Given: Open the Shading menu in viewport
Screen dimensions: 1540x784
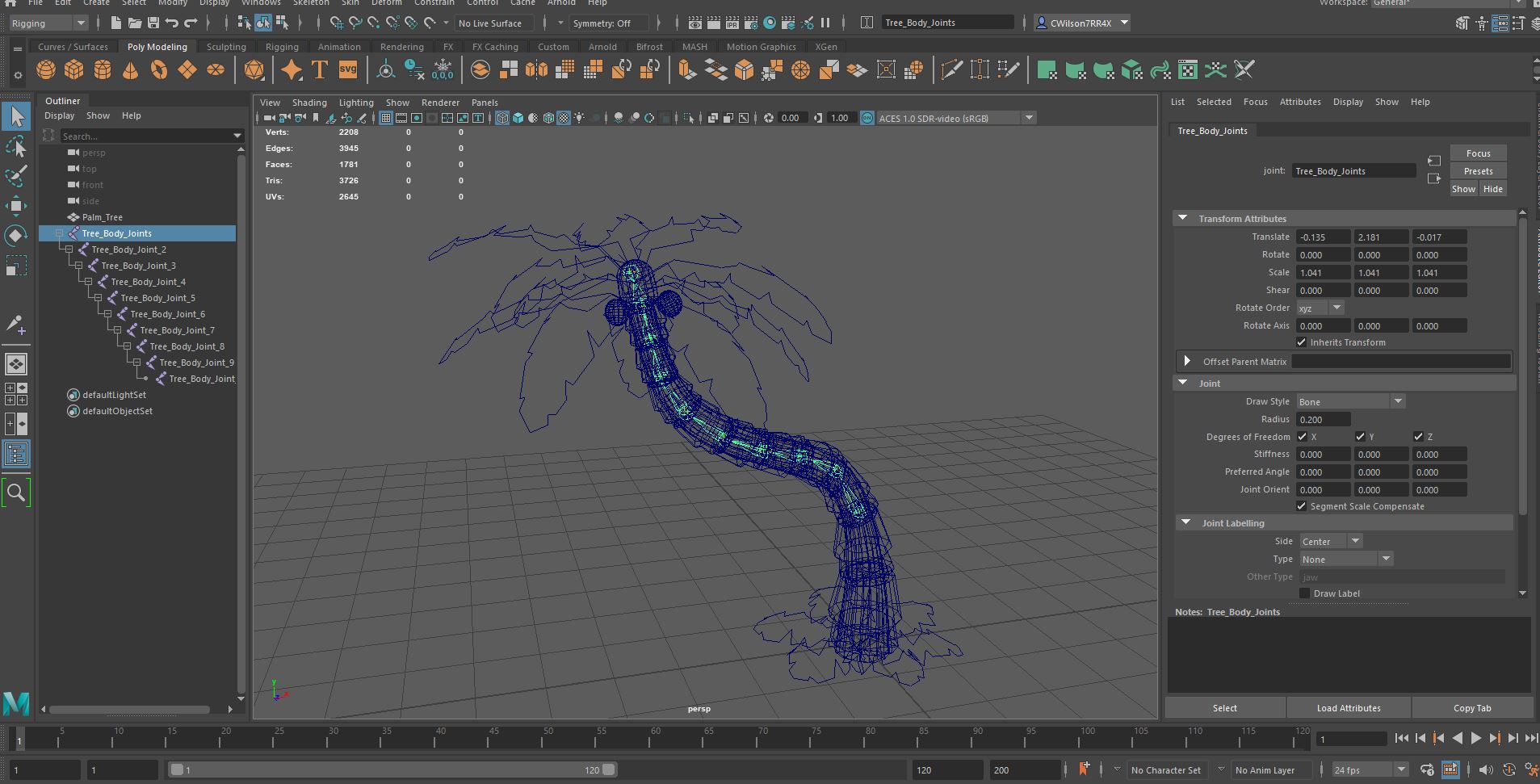Looking at the screenshot, I should (309, 103).
